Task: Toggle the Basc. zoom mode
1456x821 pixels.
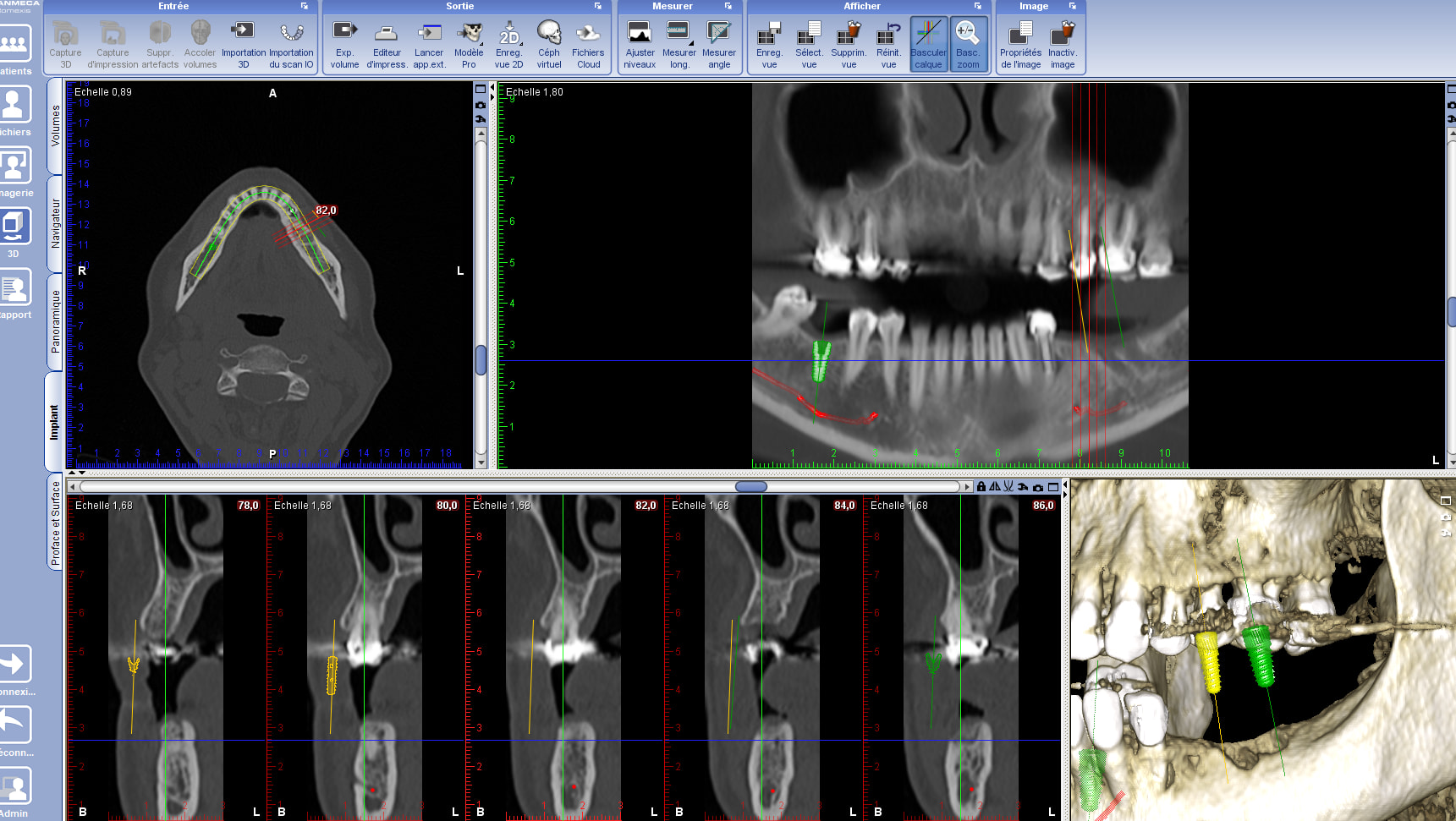Action: click(x=968, y=44)
